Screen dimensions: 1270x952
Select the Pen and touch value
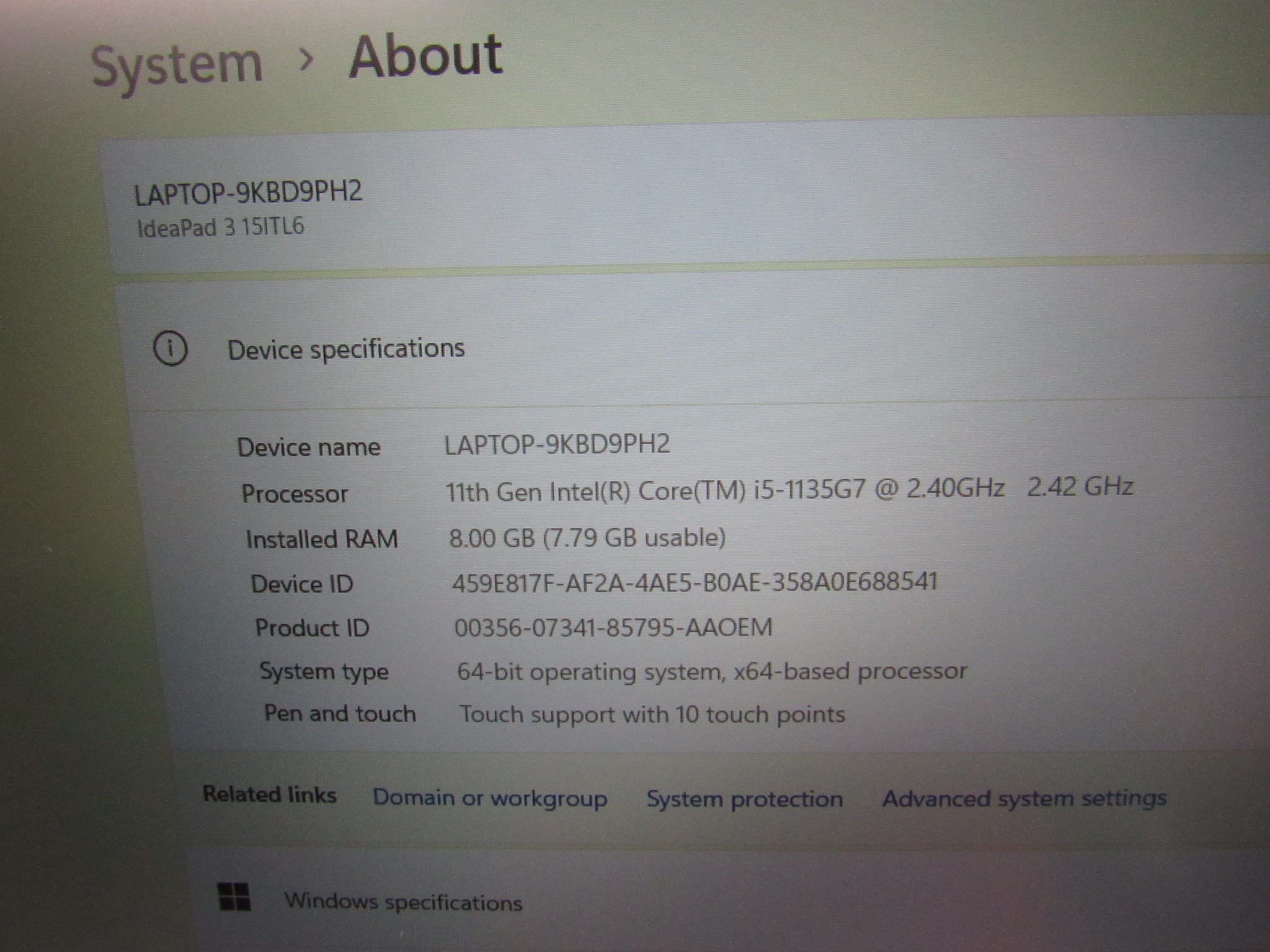click(652, 715)
